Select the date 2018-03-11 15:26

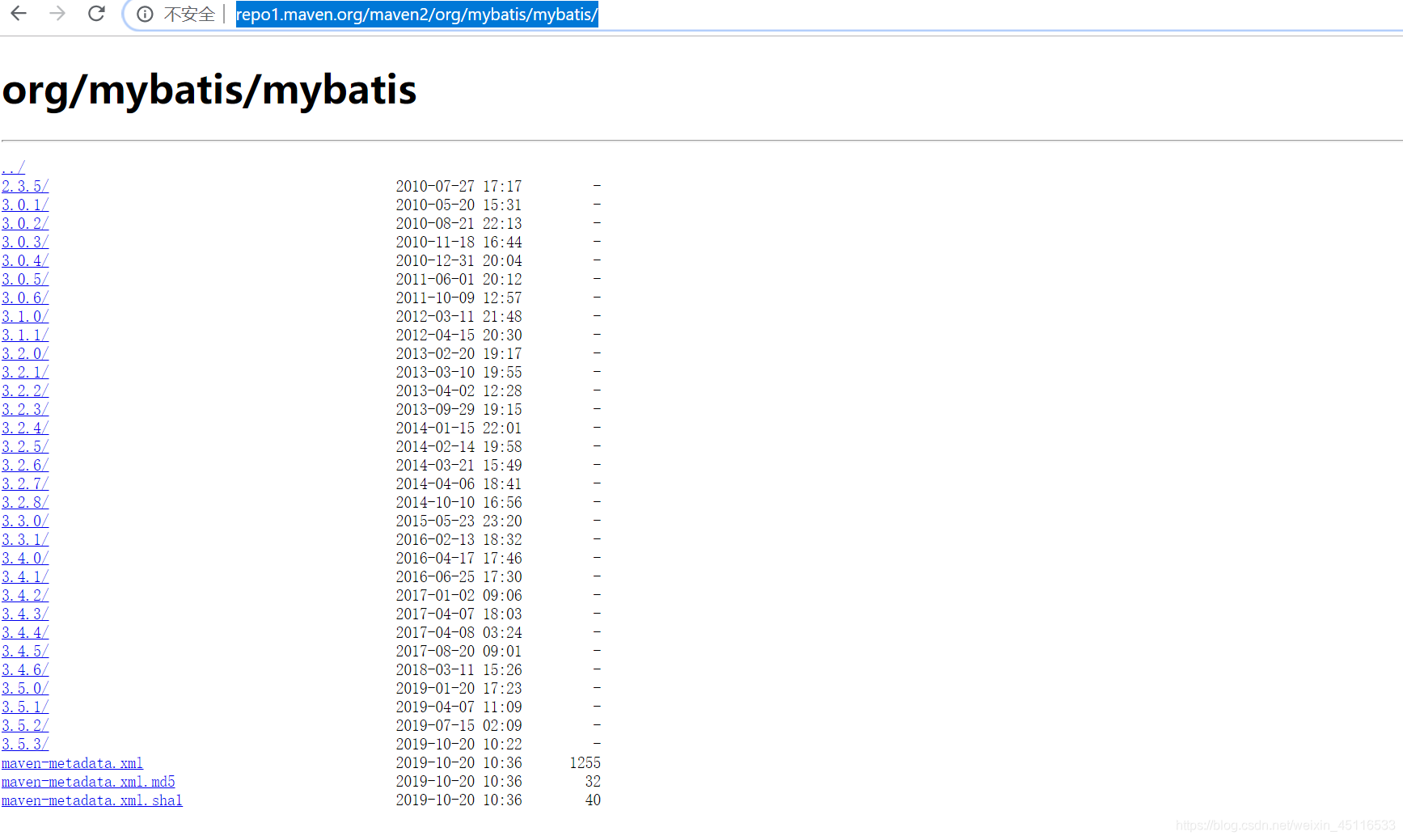tap(459, 669)
